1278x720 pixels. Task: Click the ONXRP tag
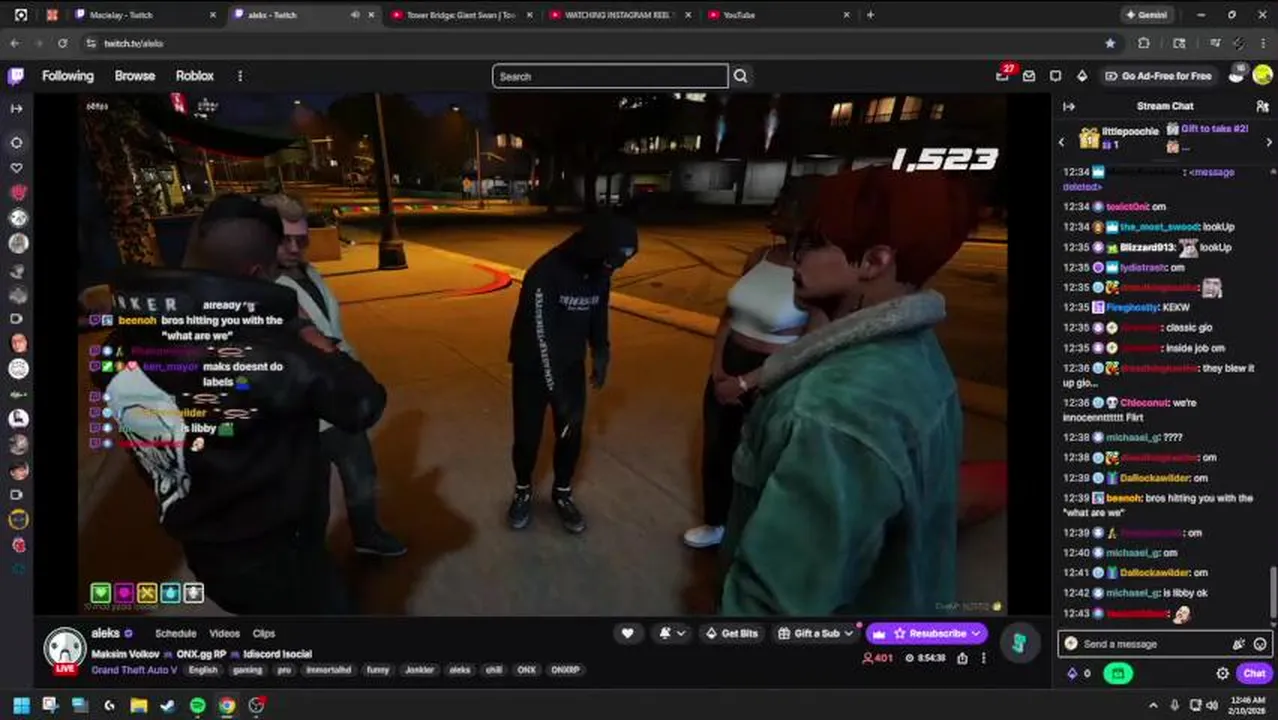click(x=565, y=670)
